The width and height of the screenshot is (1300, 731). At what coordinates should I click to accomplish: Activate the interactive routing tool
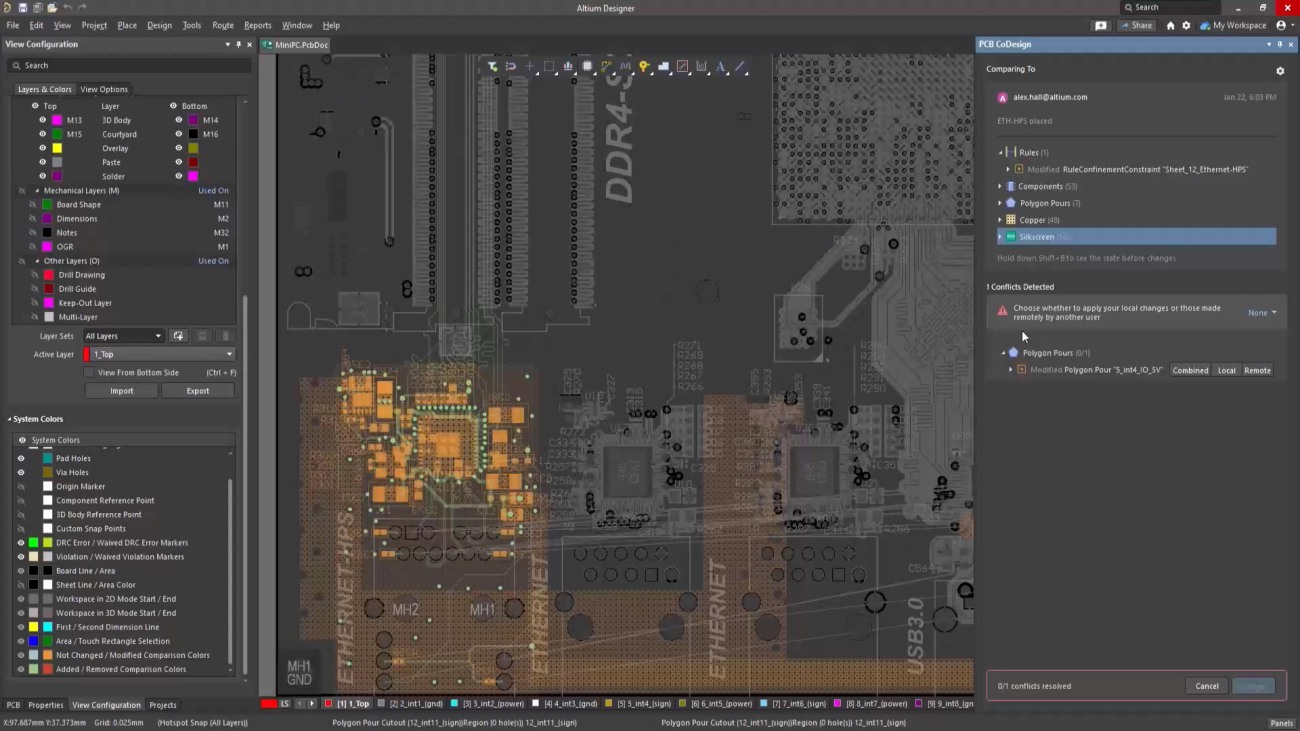coord(605,66)
